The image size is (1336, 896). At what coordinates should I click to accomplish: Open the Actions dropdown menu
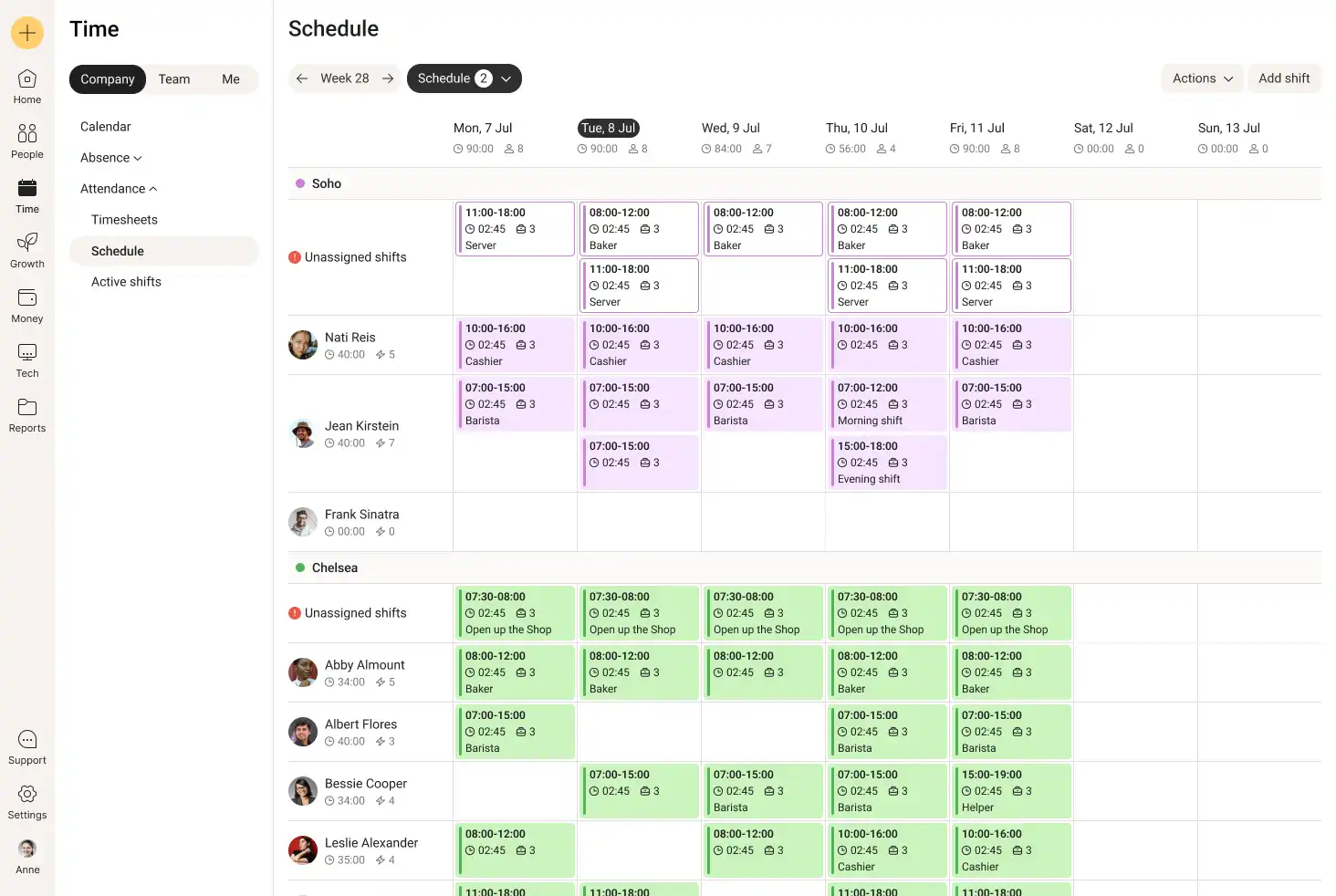click(x=1202, y=78)
